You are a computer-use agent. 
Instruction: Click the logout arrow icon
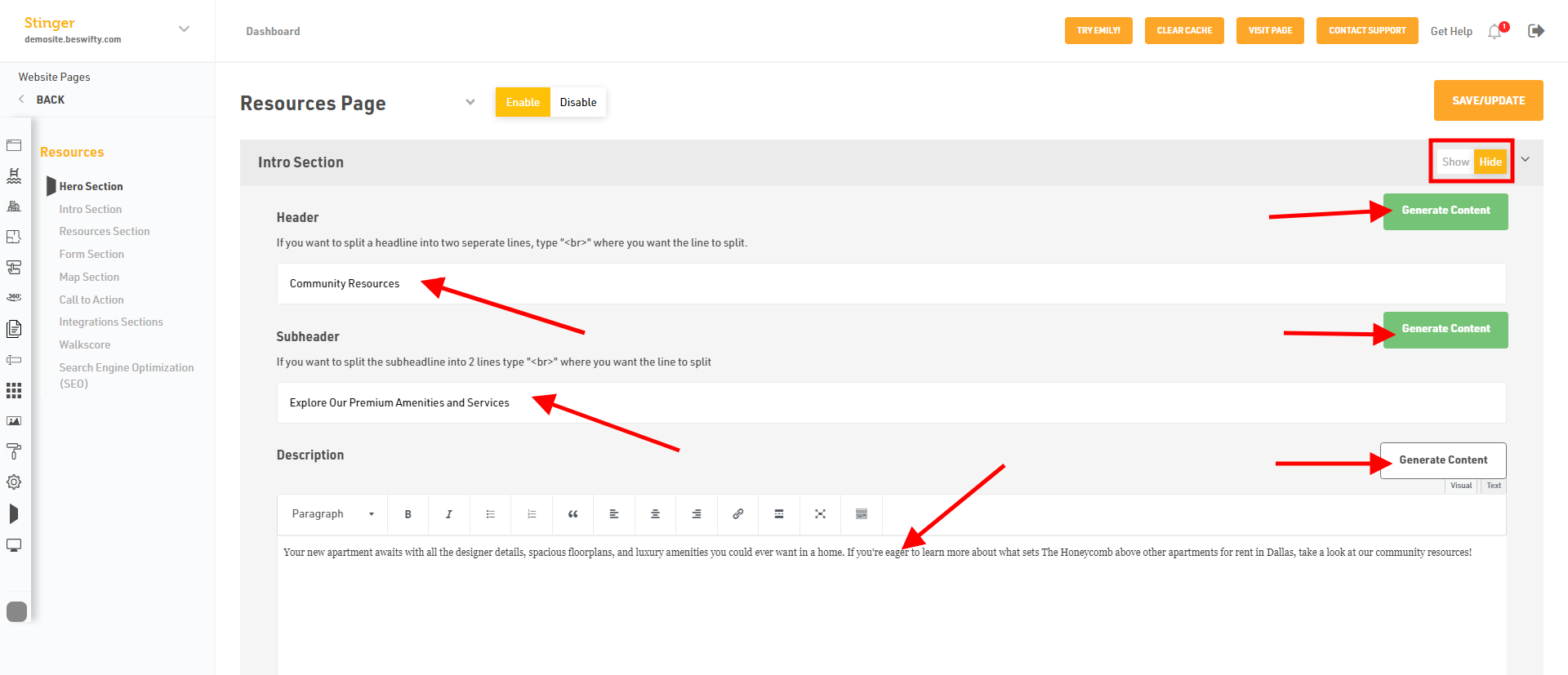click(x=1536, y=31)
